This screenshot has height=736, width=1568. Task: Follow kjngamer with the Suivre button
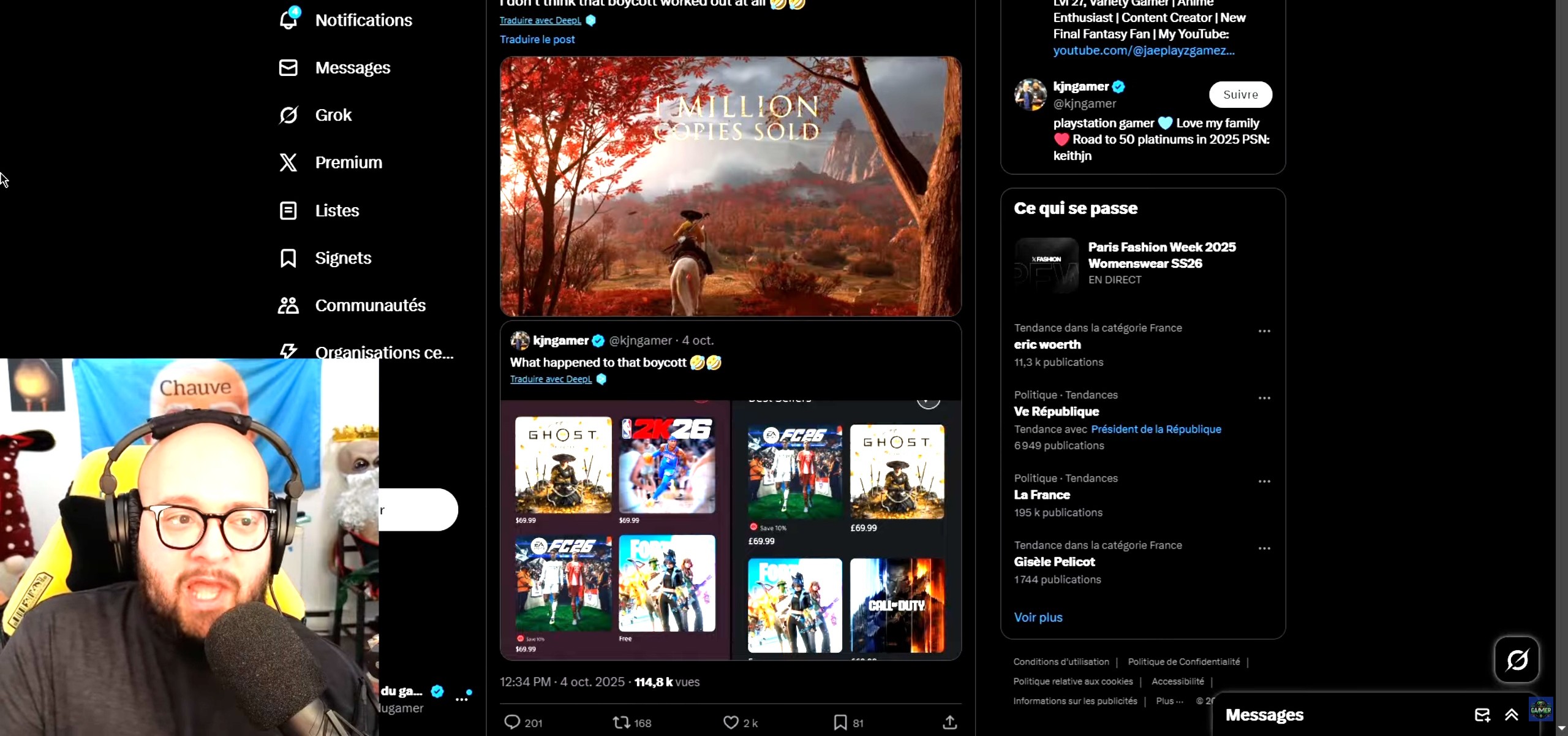[1240, 94]
